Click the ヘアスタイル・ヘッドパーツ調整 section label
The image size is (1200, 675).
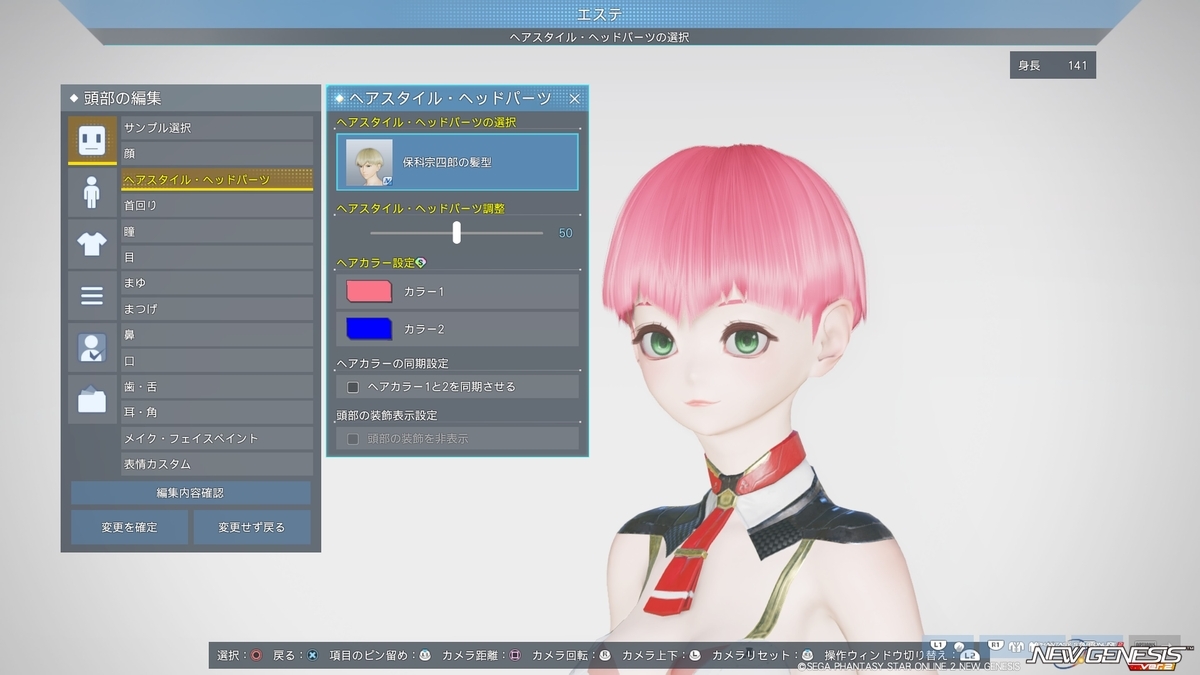[420, 208]
